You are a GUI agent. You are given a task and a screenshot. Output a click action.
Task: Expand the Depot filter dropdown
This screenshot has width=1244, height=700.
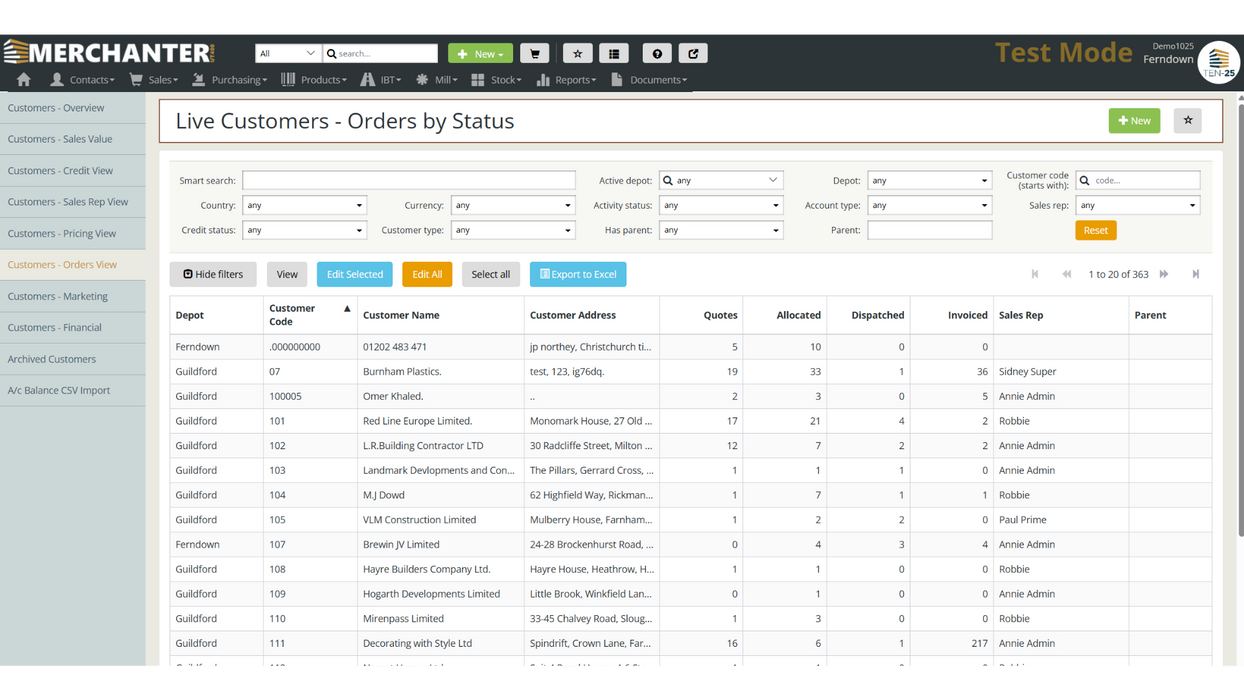click(929, 180)
